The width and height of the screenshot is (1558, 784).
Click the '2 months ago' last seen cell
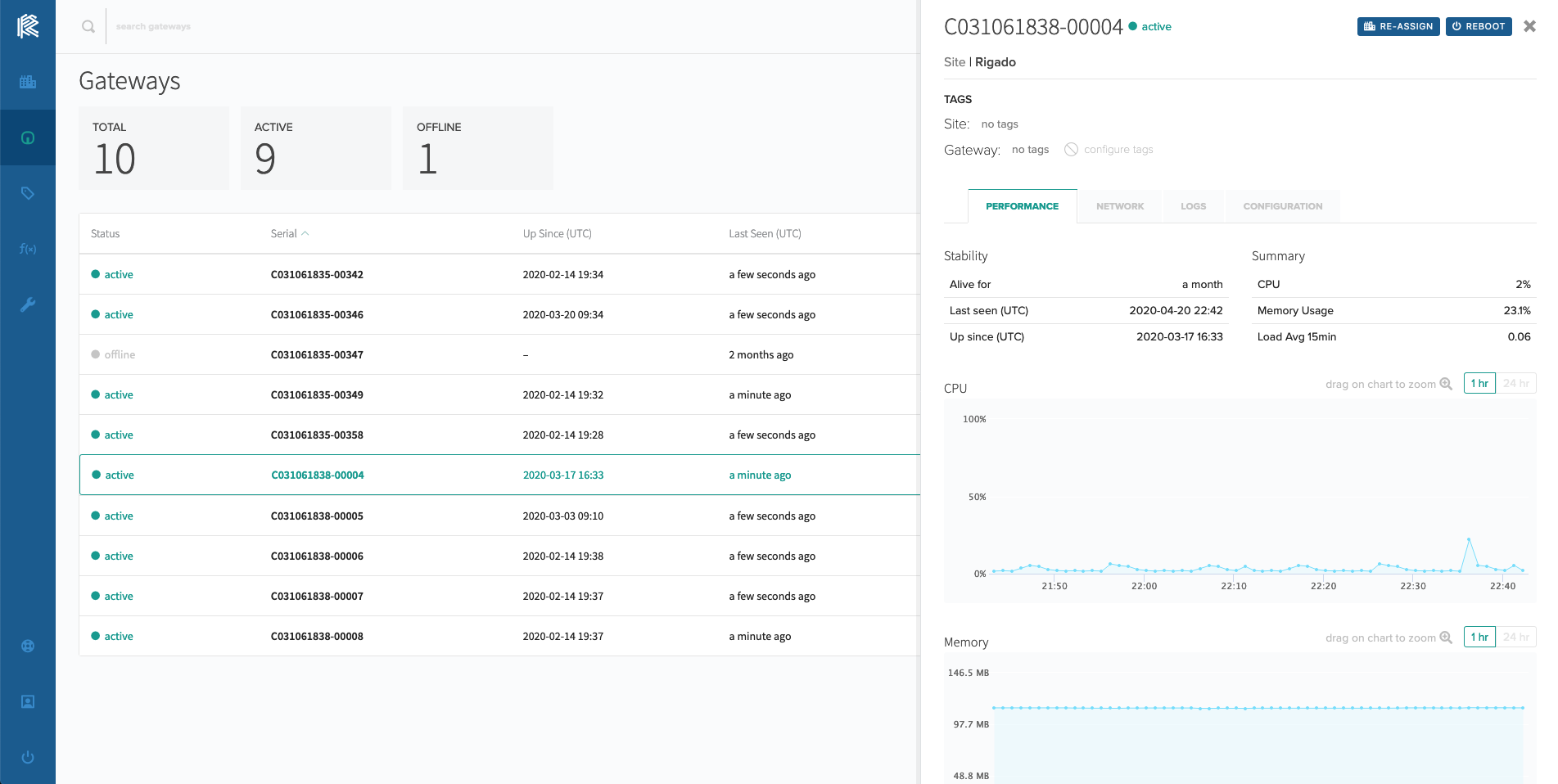click(x=761, y=354)
